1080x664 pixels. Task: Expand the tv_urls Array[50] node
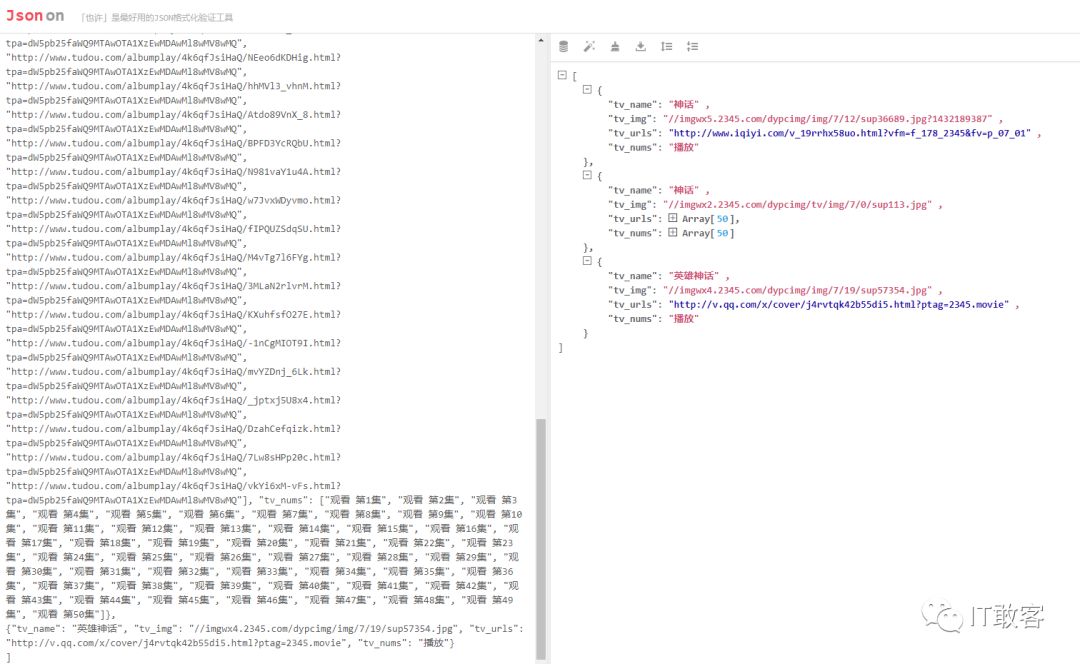pos(673,218)
